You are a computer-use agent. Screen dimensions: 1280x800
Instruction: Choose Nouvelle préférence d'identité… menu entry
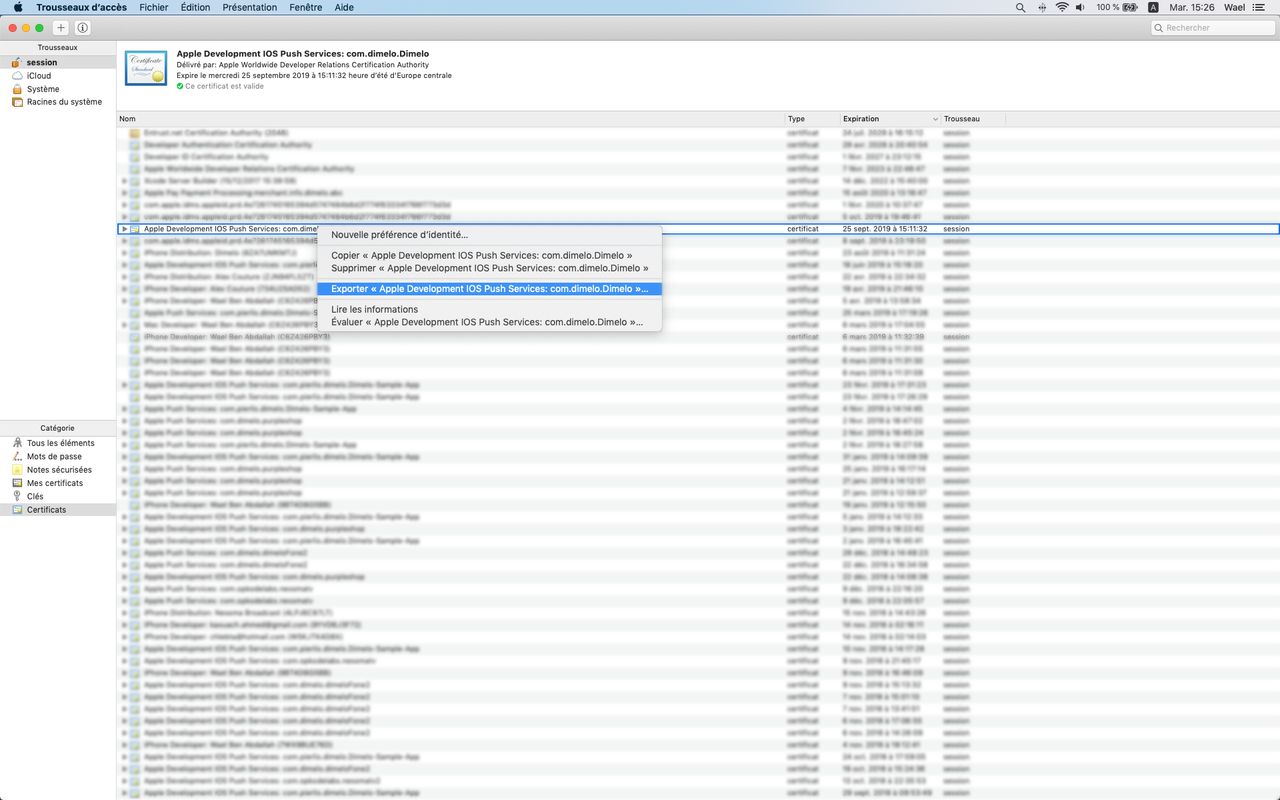pyautogui.click(x=489, y=235)
